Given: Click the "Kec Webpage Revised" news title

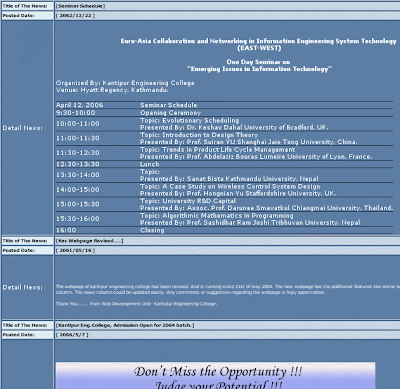Looking at the screenshot, I should coord(90,241).
